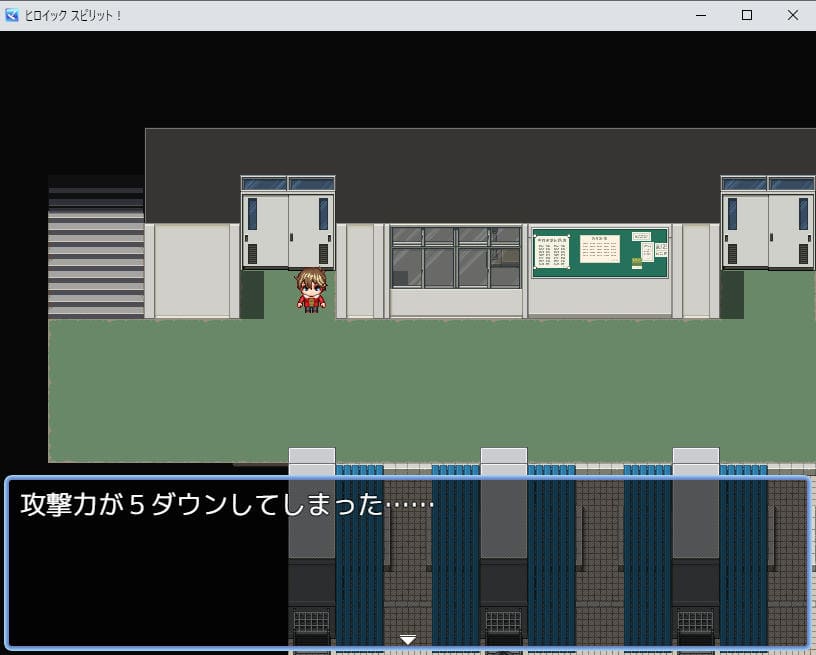
Task: Click the attack-down dialogue message text
Action: coord(227,505)
